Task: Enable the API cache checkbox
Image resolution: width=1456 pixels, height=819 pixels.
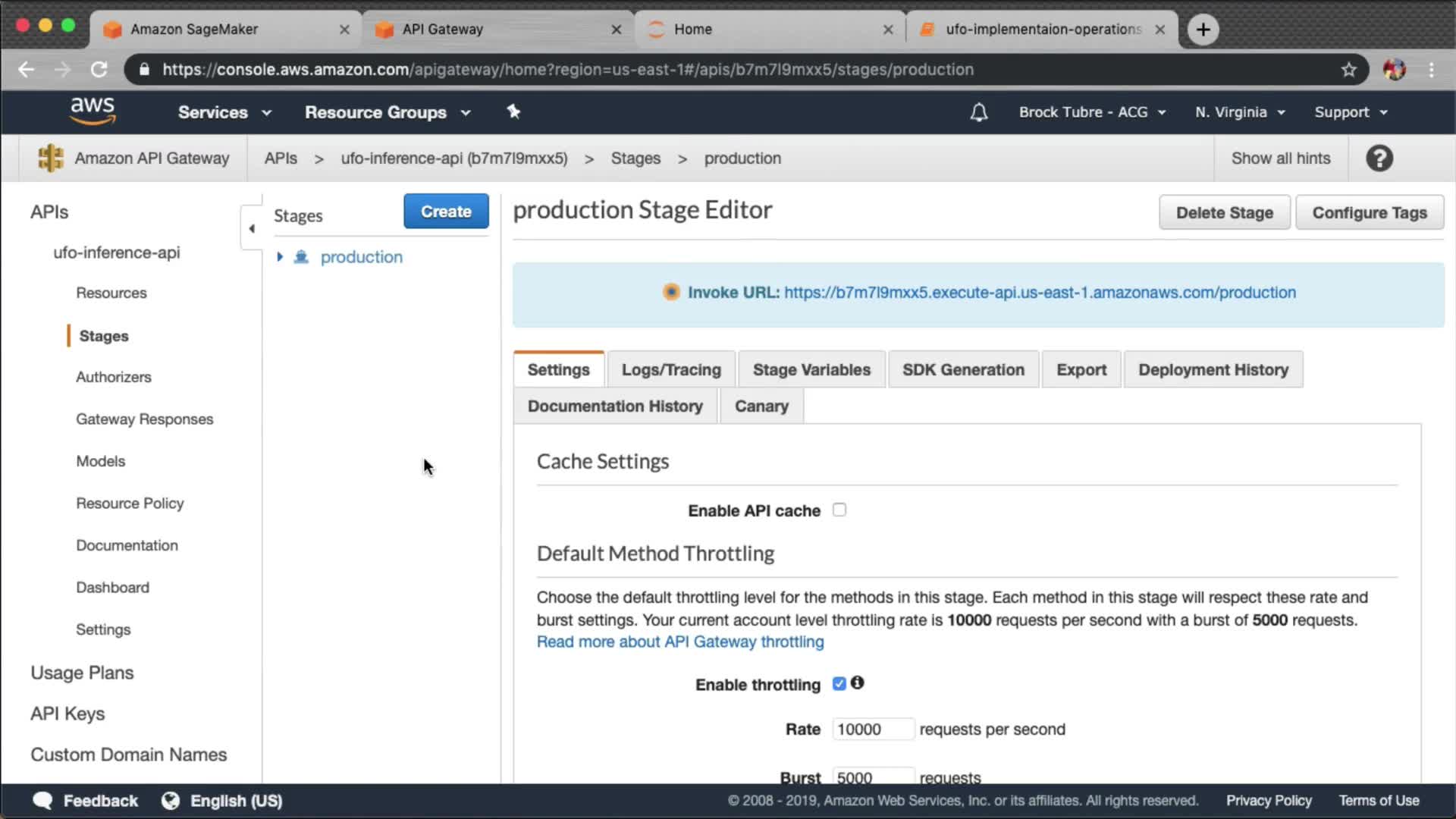Action: 839,510
